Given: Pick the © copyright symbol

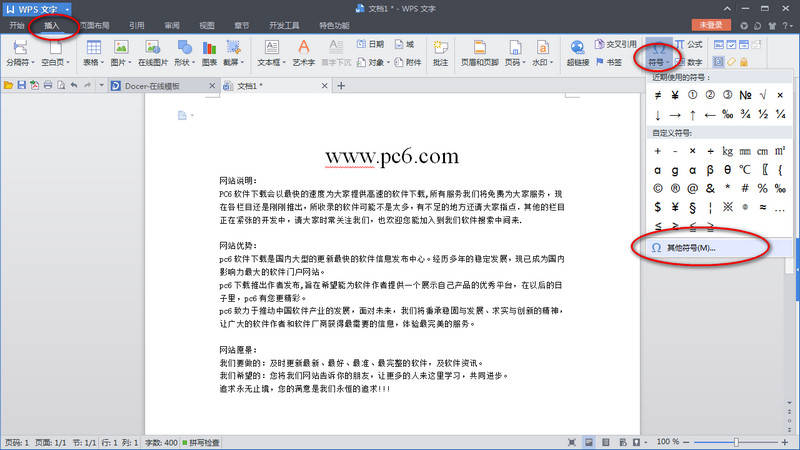Looking at the screenshot, I should pyautogui.click(x=658, y=188).
